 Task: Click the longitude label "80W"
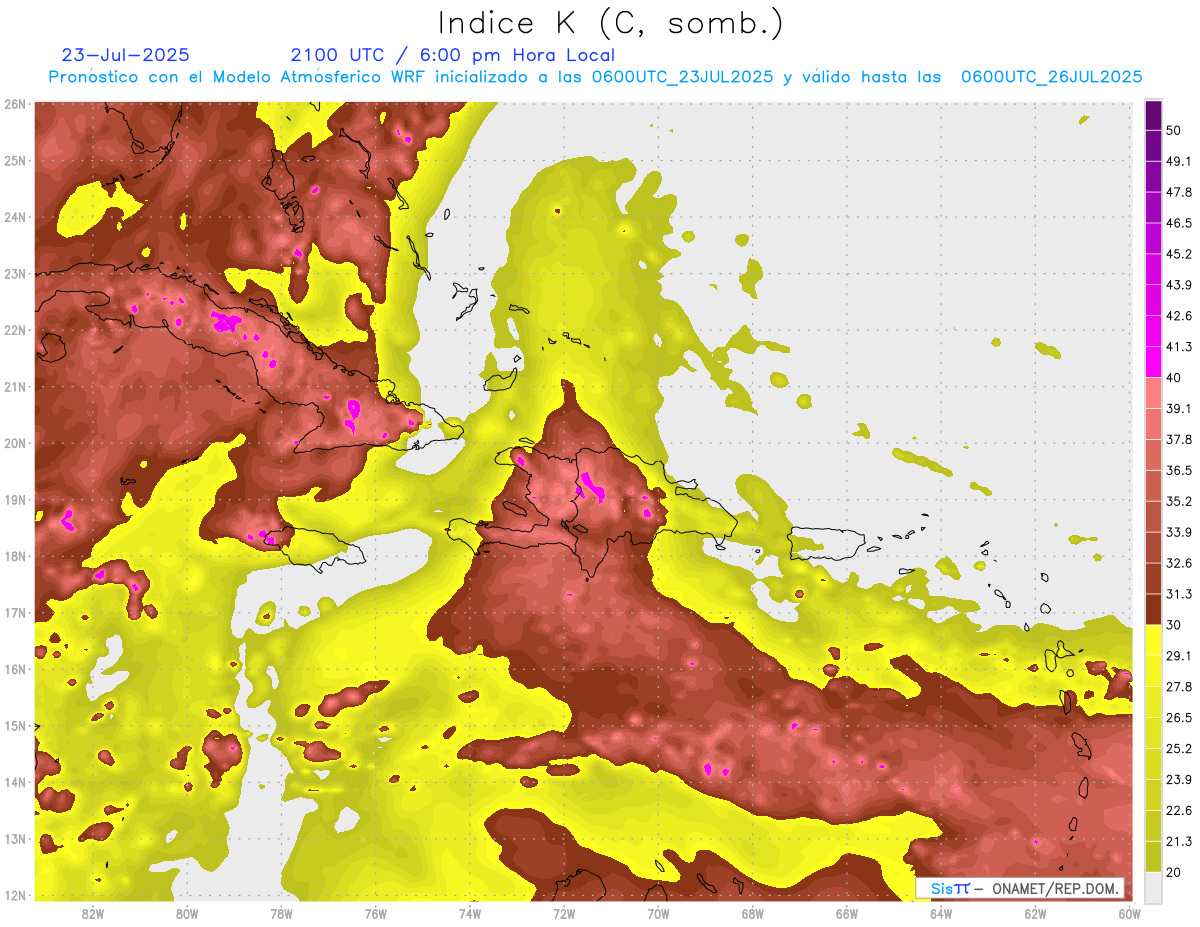tap(187, 913)
